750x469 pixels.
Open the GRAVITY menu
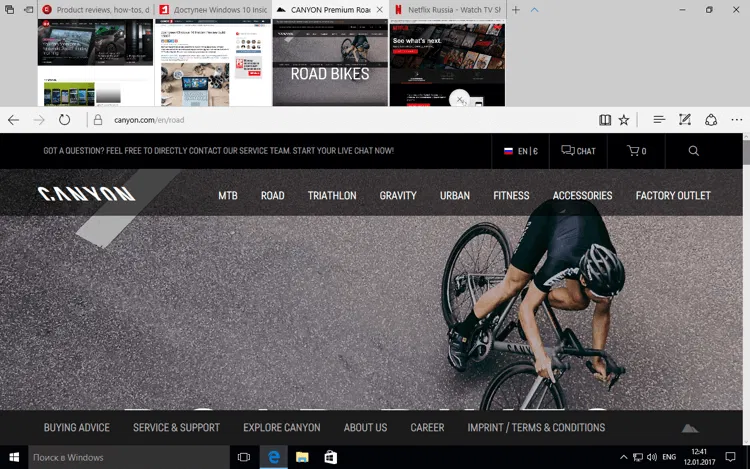pyautogui.click(x=398, y=196)
